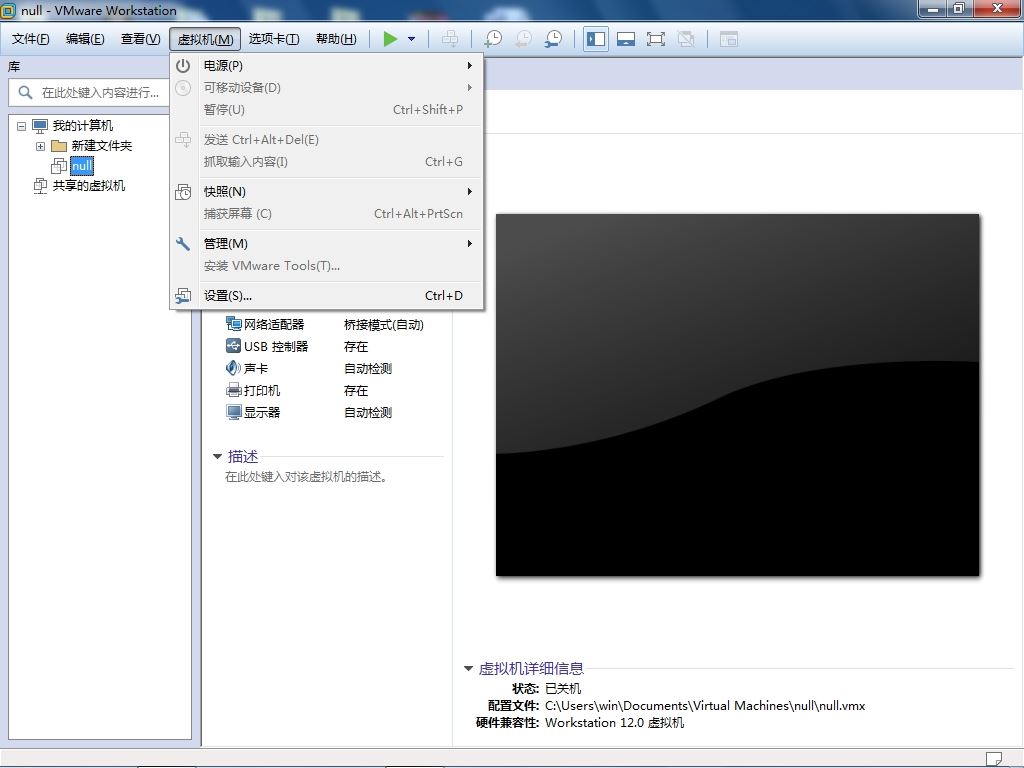Enter full screen mode icon
Screen dimensions: 1024x768
656,39
